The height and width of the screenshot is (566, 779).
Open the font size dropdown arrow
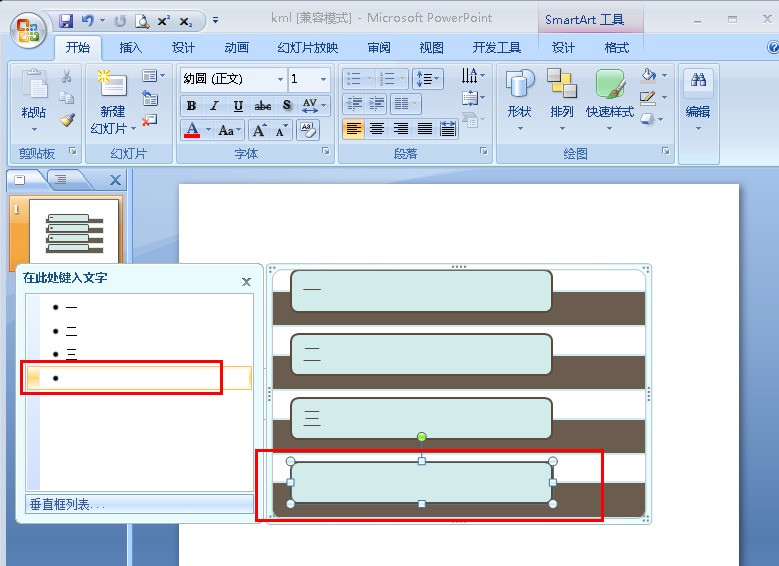click(323, 79)
